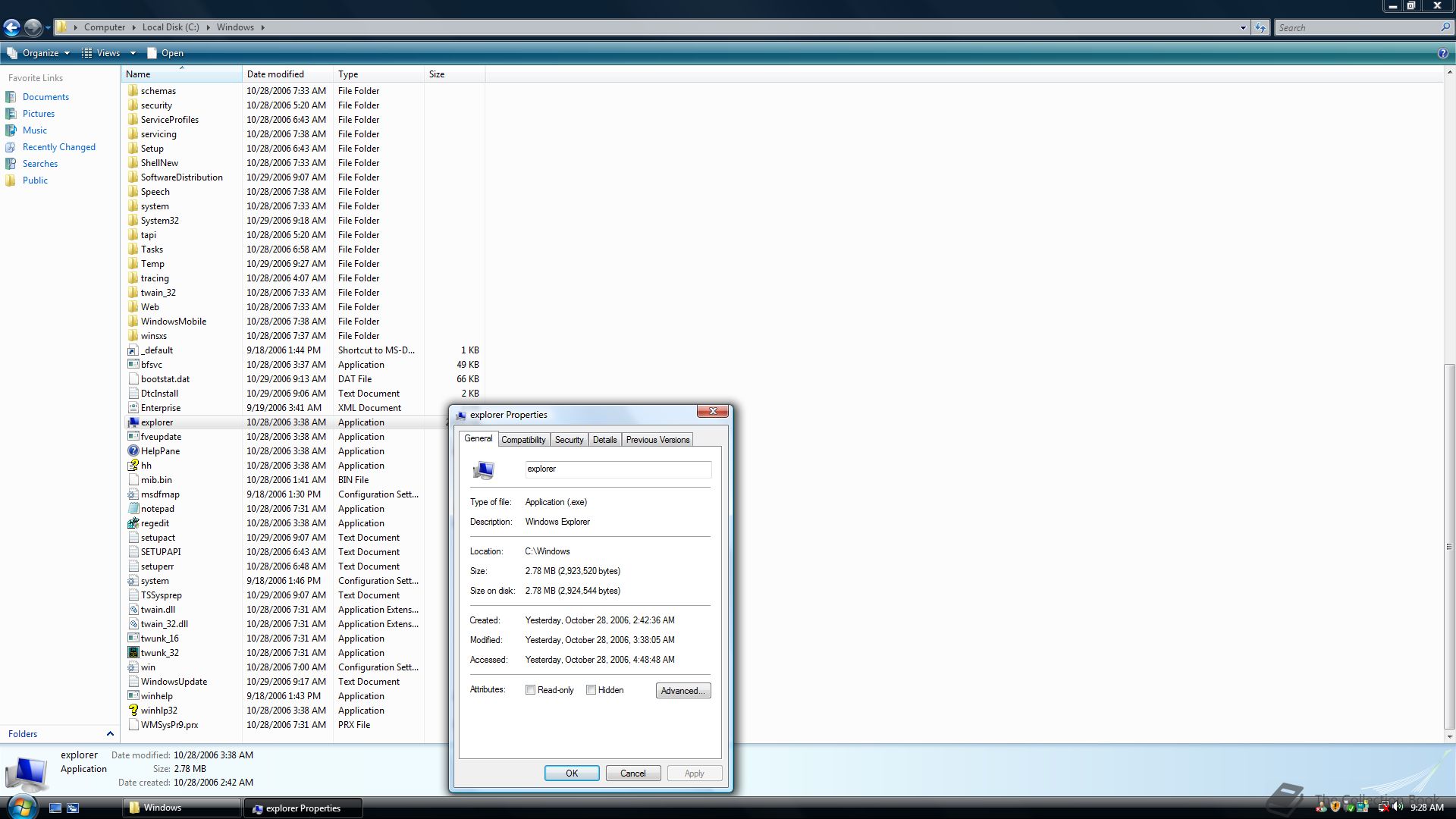This screenshot has width=1456, height=819.
Task: Click the Back navigation arrow
Action: tap(11, 28)
